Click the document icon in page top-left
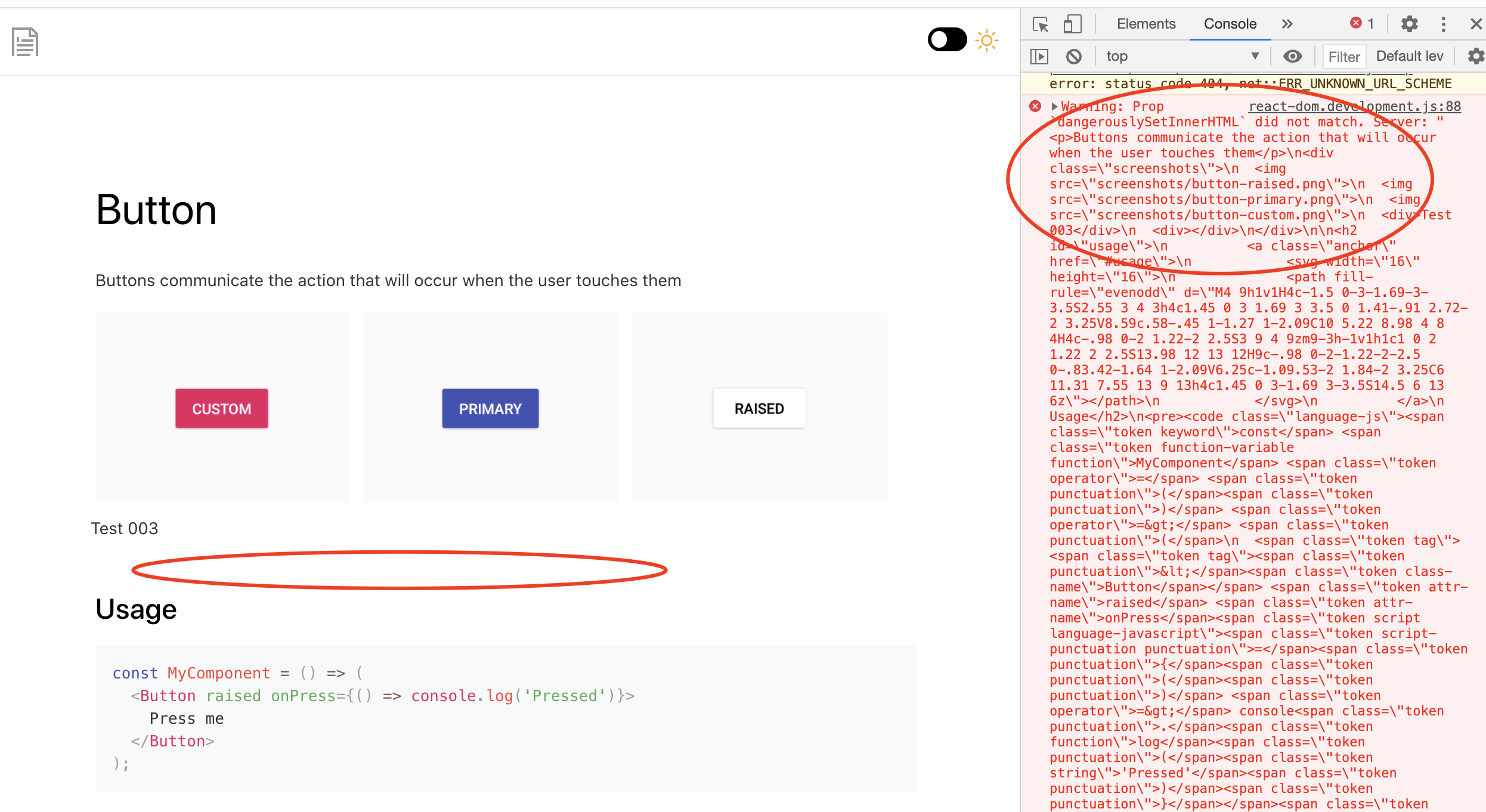The image size is (1486, 812). click(25, 41)
